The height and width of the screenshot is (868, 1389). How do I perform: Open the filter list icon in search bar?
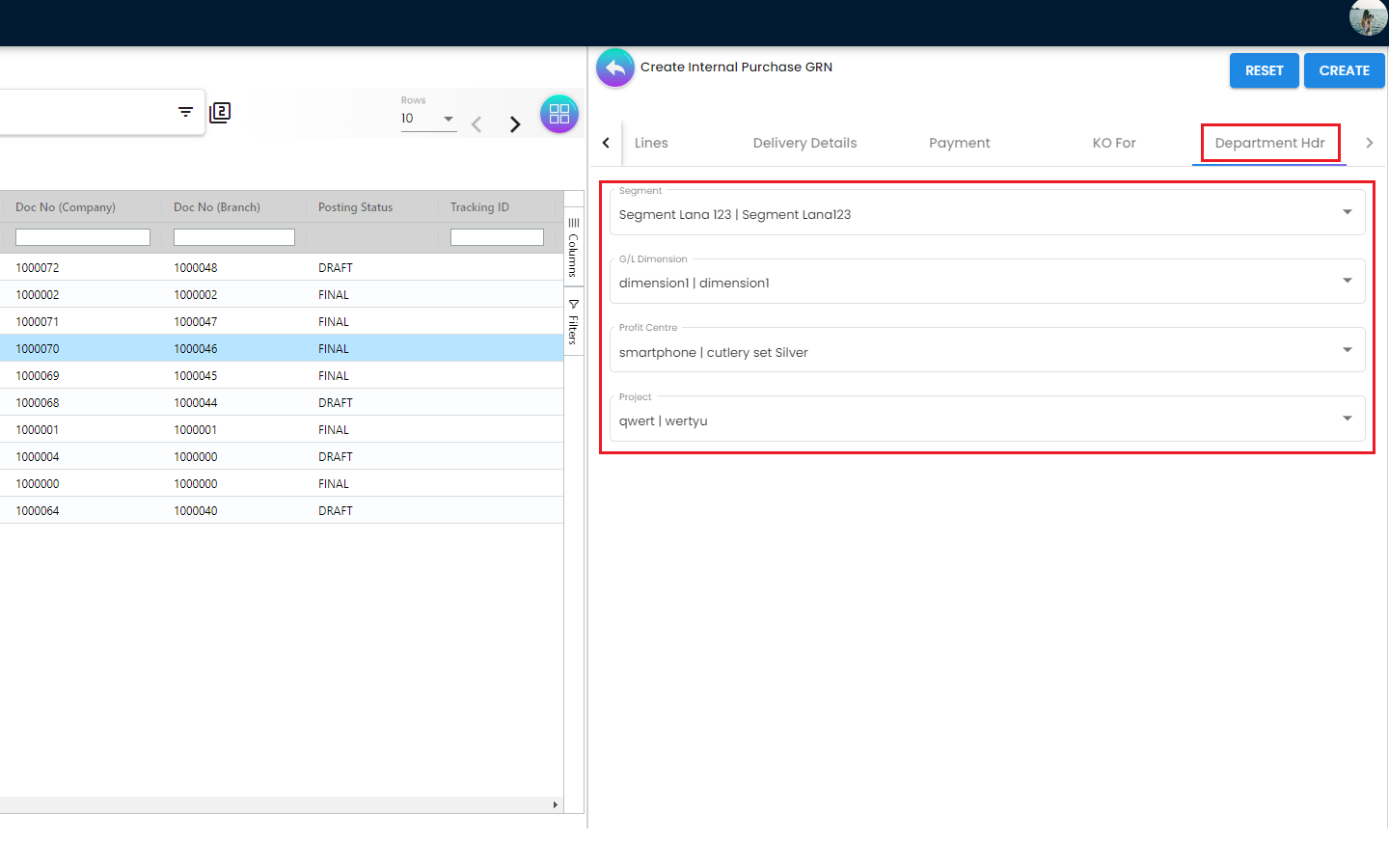coord(185,112)
